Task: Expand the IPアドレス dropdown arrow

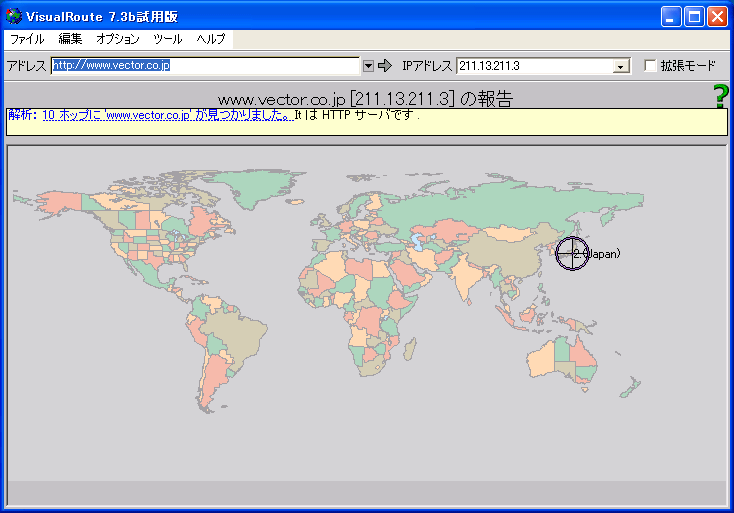Action: 621,66
